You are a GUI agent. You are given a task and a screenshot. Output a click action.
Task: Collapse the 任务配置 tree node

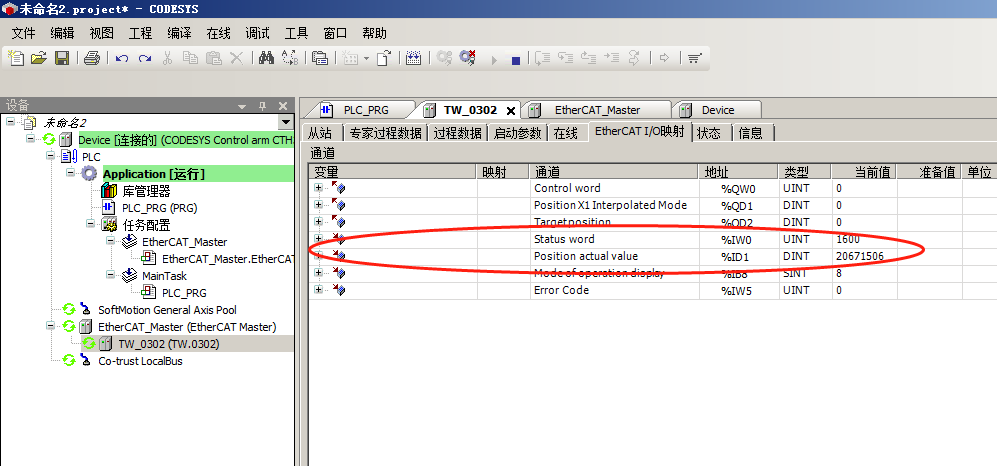coord(91,224)
